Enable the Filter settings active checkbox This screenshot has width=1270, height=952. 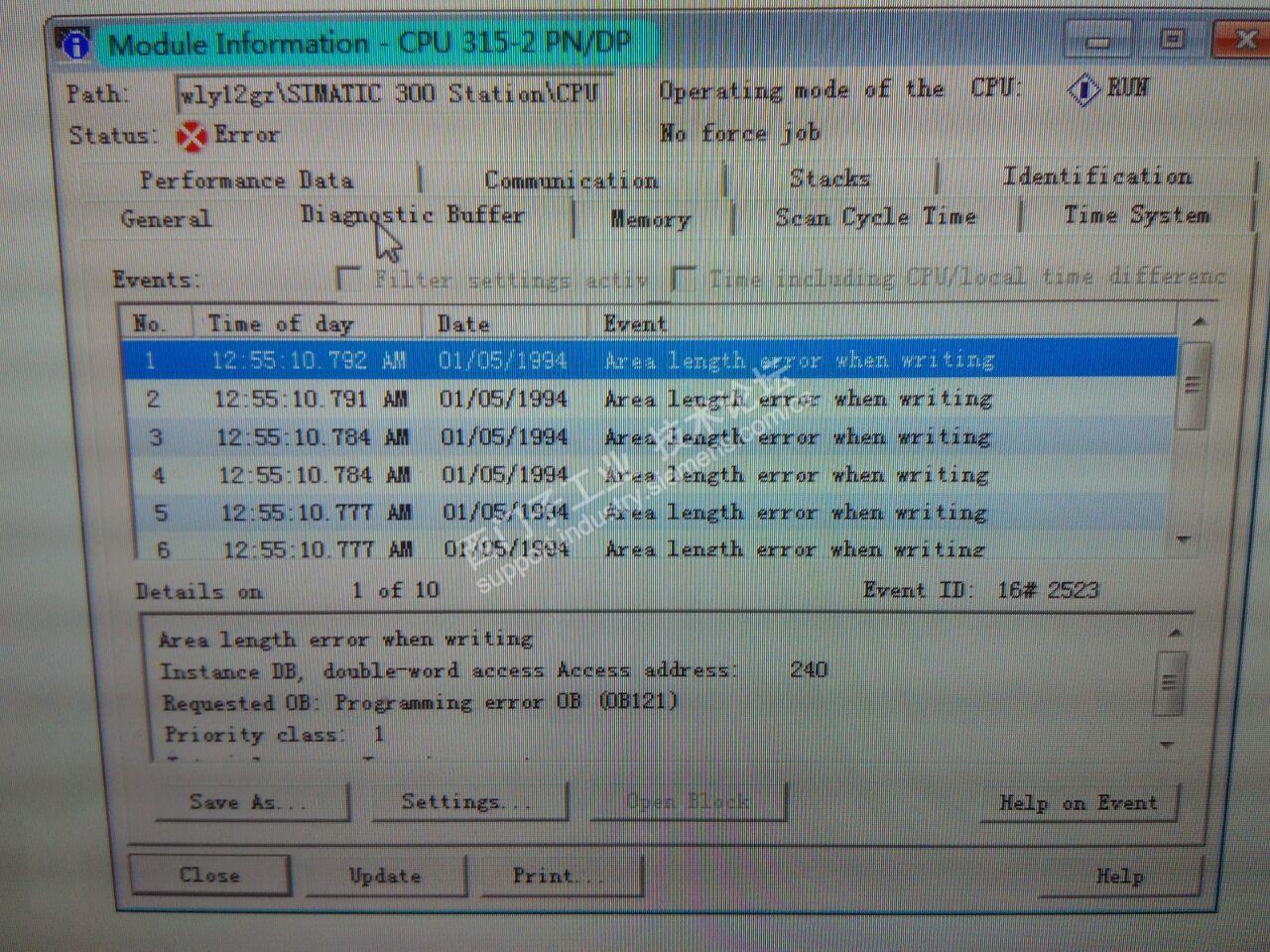point(348,279)
